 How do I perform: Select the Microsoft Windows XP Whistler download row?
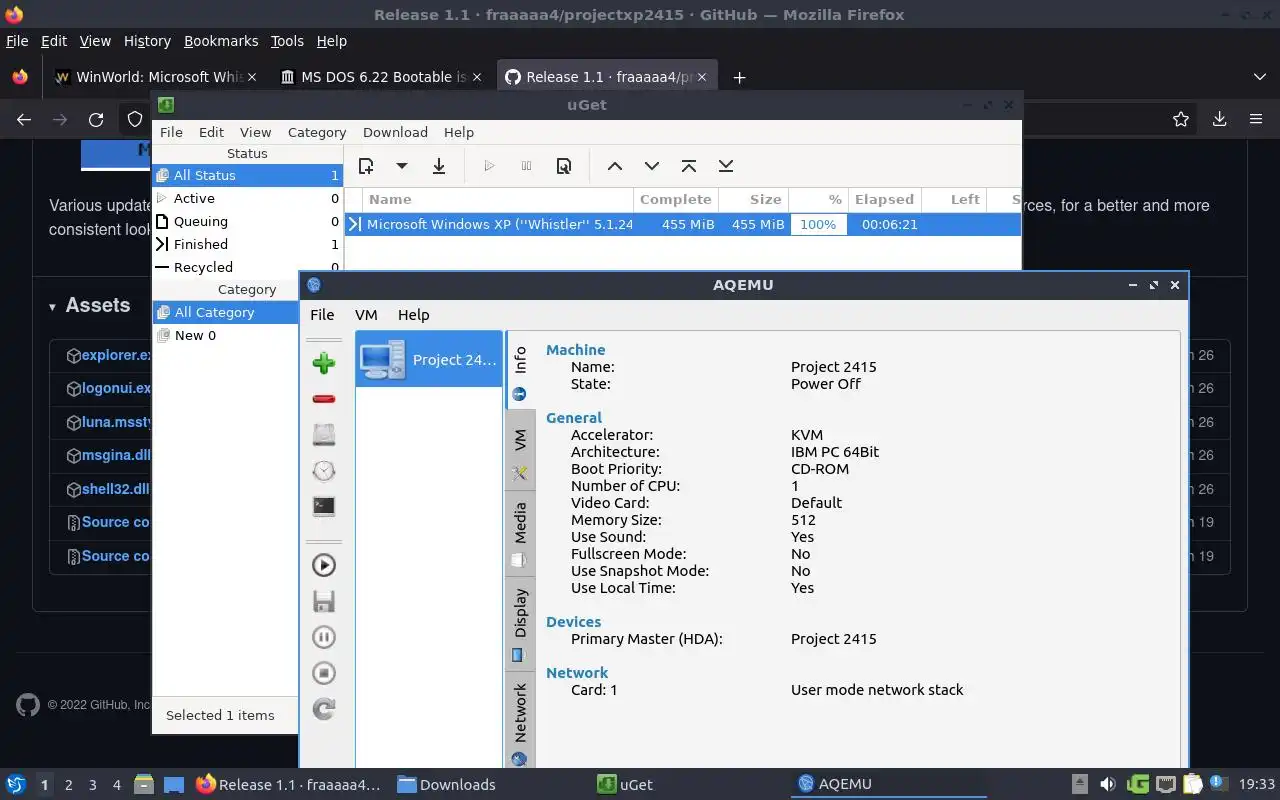tap(683, 224)
